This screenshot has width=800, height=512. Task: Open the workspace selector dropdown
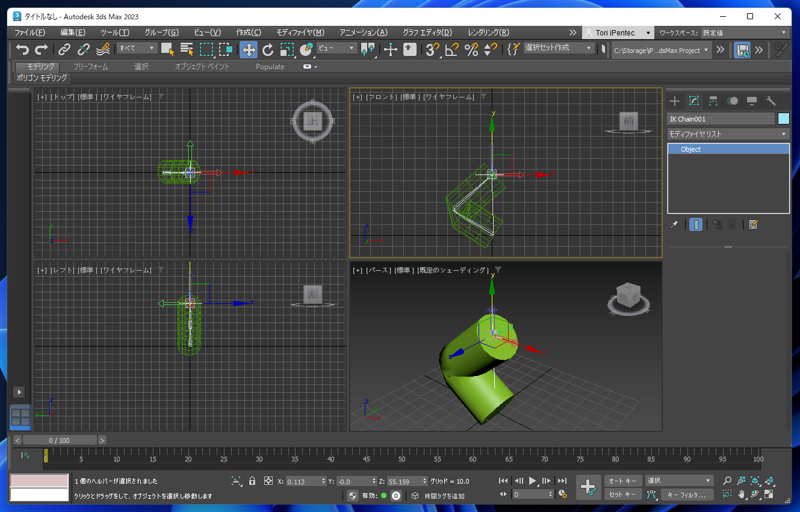744,33
